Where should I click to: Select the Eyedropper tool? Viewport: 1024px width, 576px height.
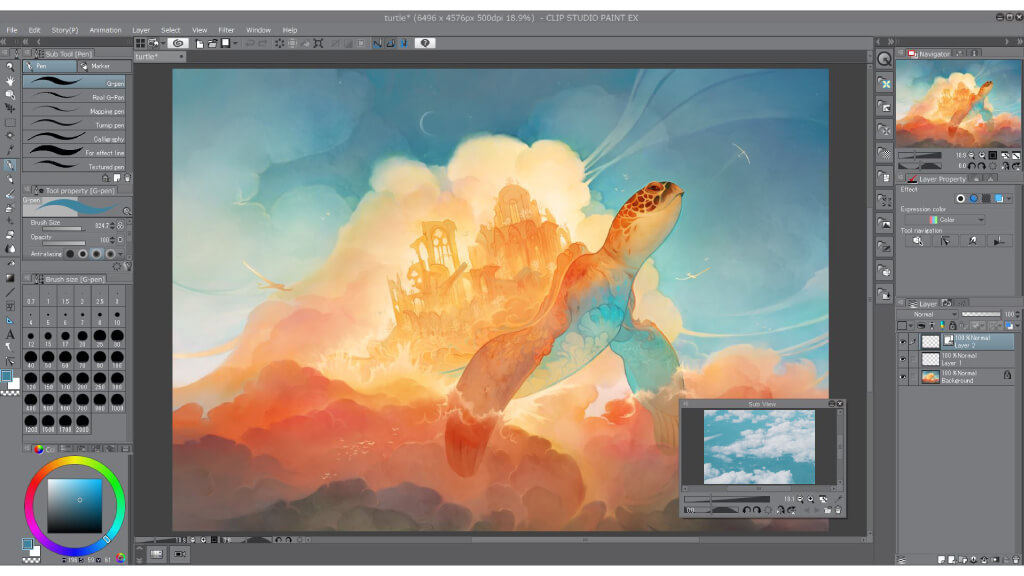pyautogui.click(x=10, y=150)
